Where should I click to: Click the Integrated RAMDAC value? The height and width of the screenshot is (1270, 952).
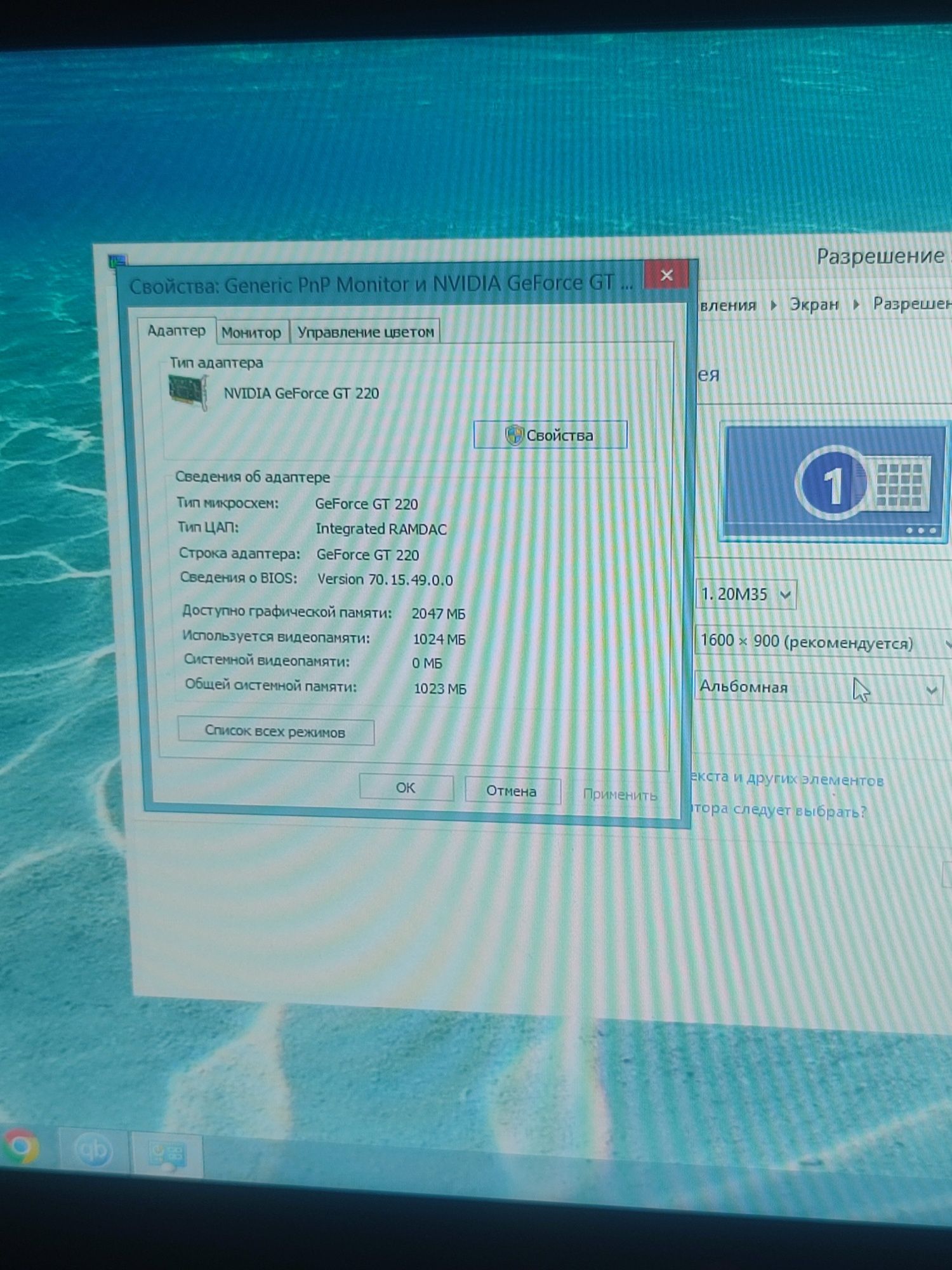(x=381, y=529)
